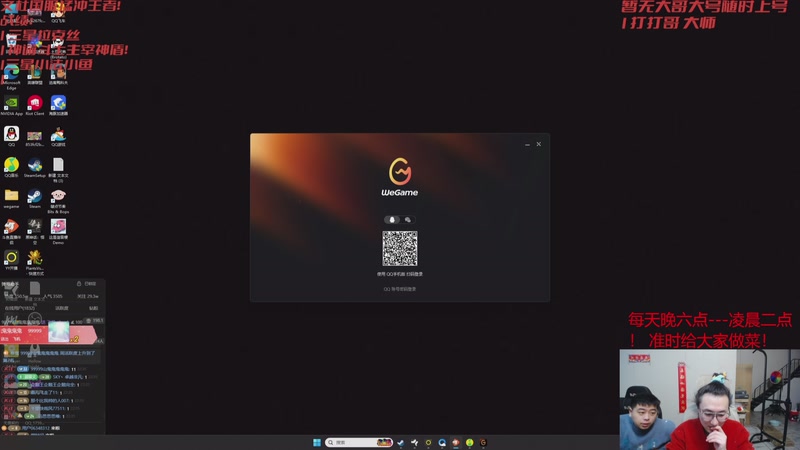Screen dimensions: 800x450
Task: Open the 新建 文本文档 file on desktop
Action: click(x=58, y=169)
